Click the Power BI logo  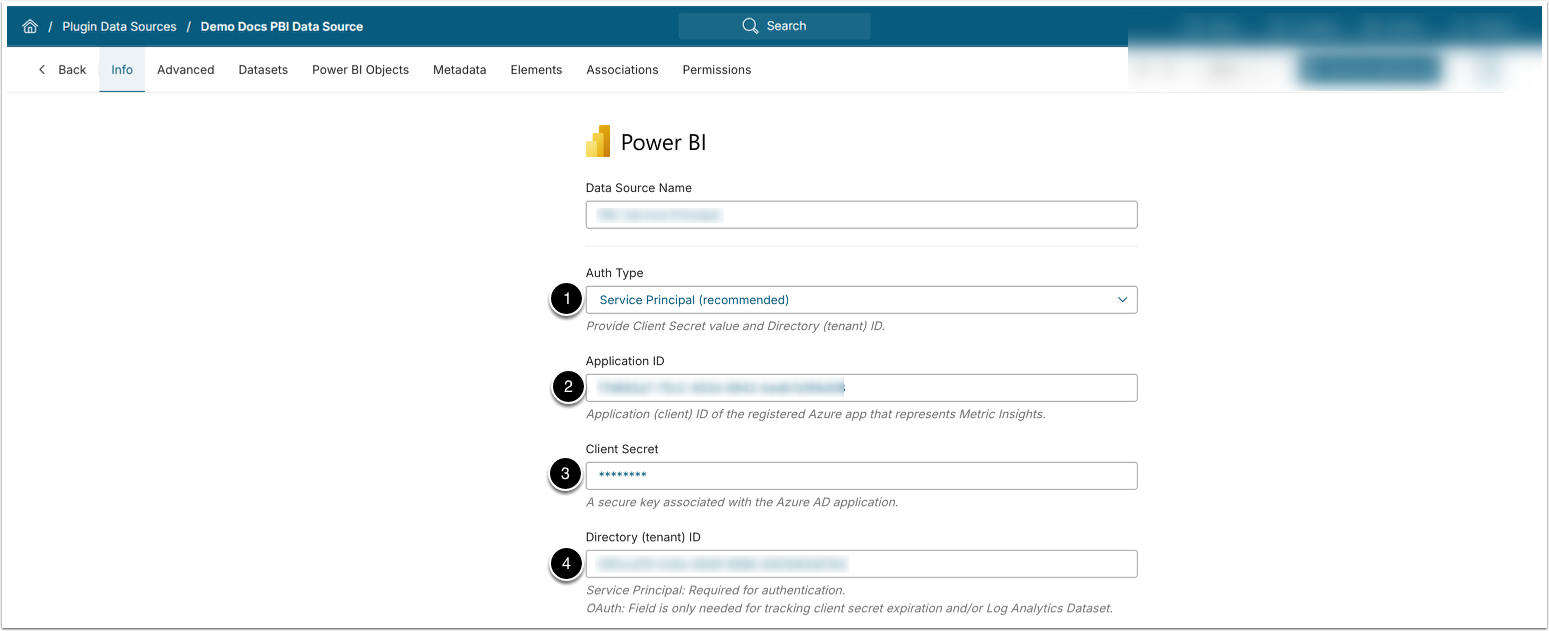click(598, 142)
